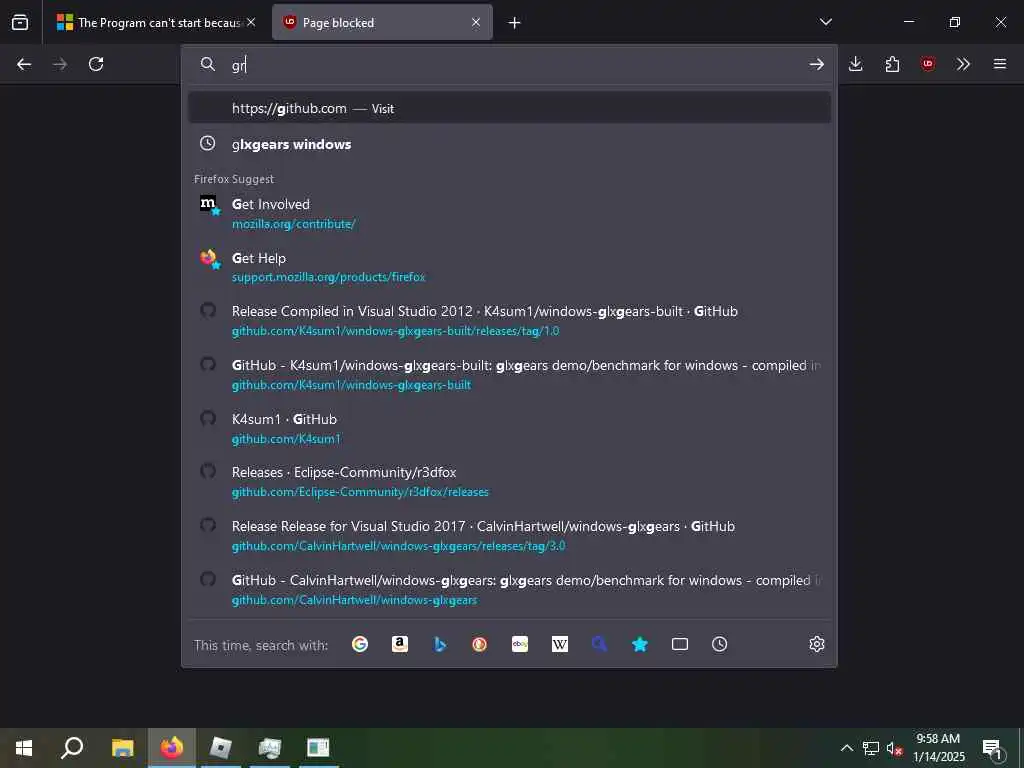1024x768 pixels.
Task: Open the network status tray icon
Action: [871, 748]
